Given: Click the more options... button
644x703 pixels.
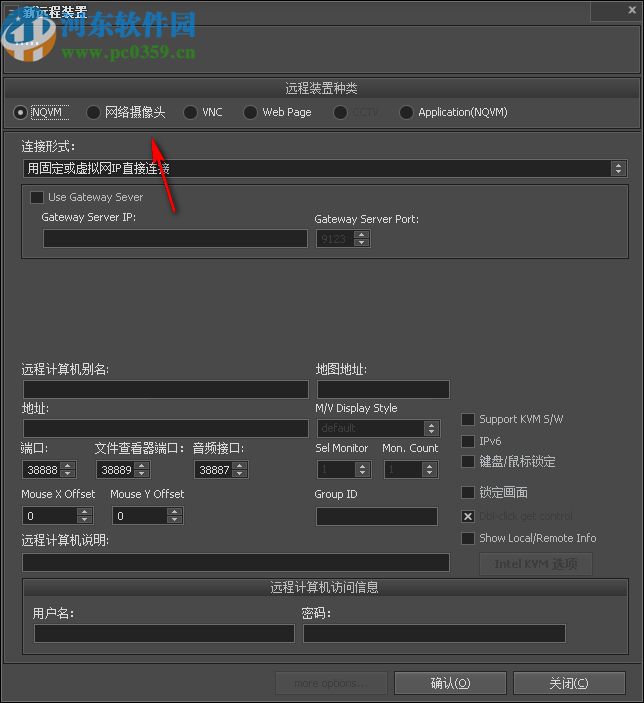Looking at the screenshot, I should click(x=331, y=683).
